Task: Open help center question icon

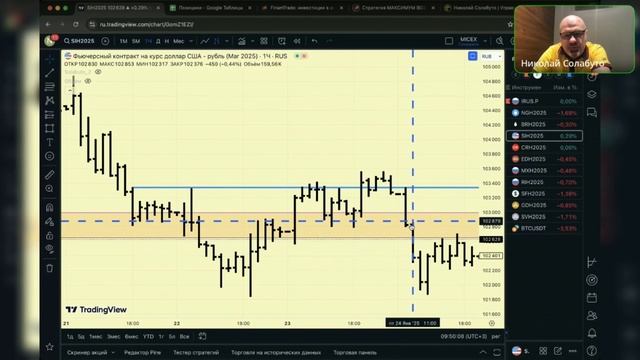Action: point(592,351)
